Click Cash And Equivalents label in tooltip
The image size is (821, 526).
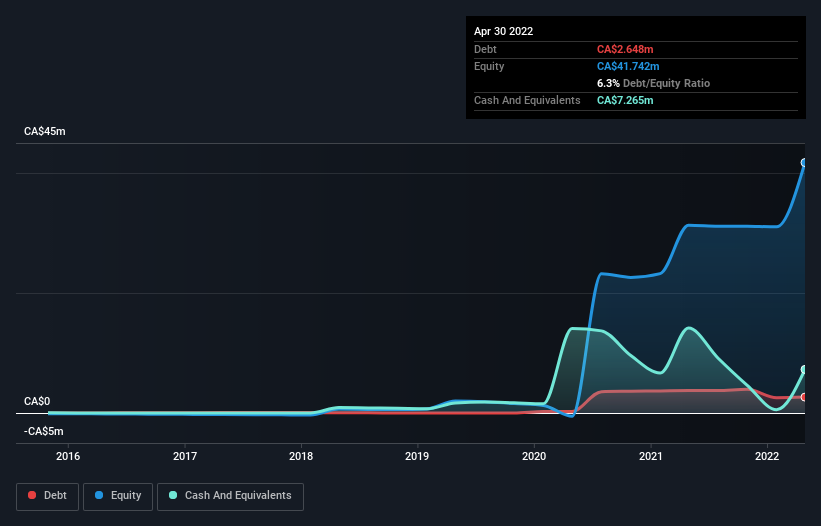tap(527, 100)
